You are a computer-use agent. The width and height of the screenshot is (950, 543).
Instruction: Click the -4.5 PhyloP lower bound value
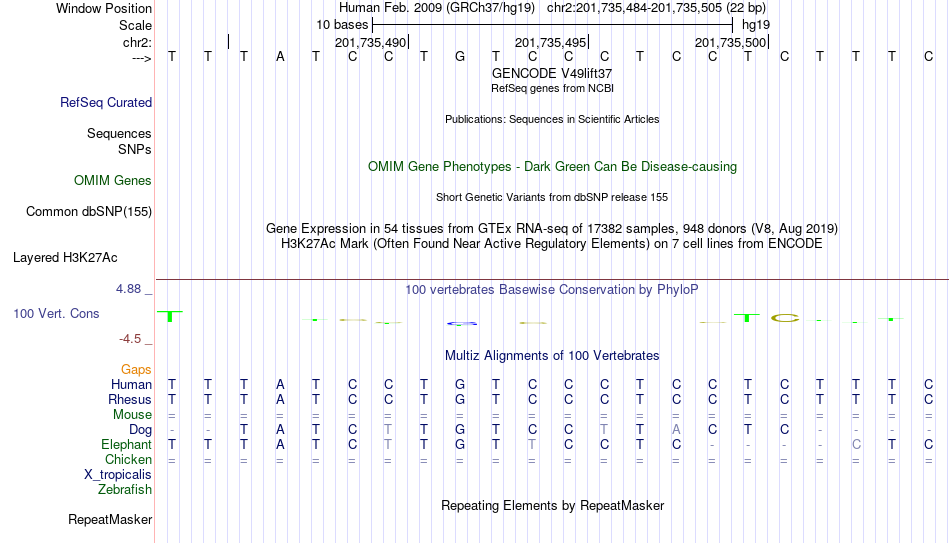tap(130, 339)
